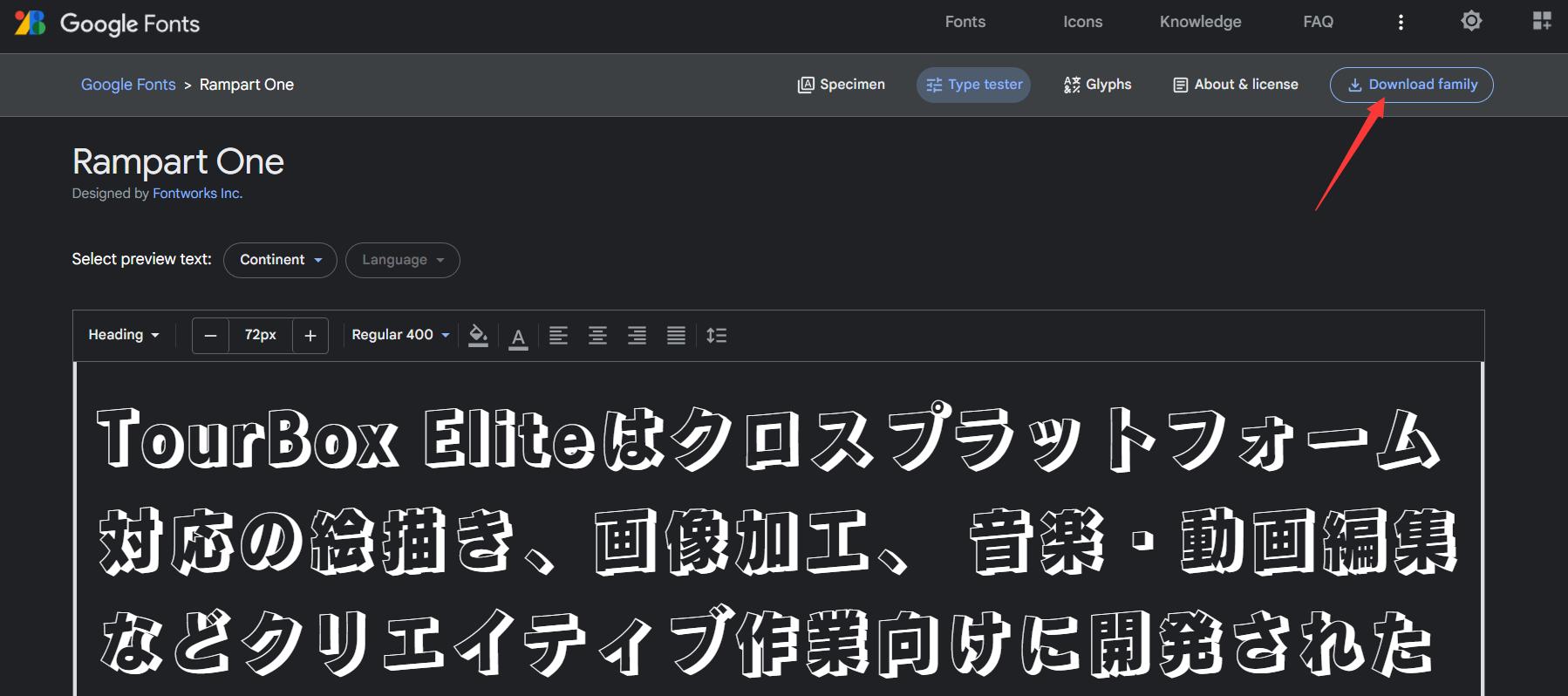Align preview text left

click(558, 336)
